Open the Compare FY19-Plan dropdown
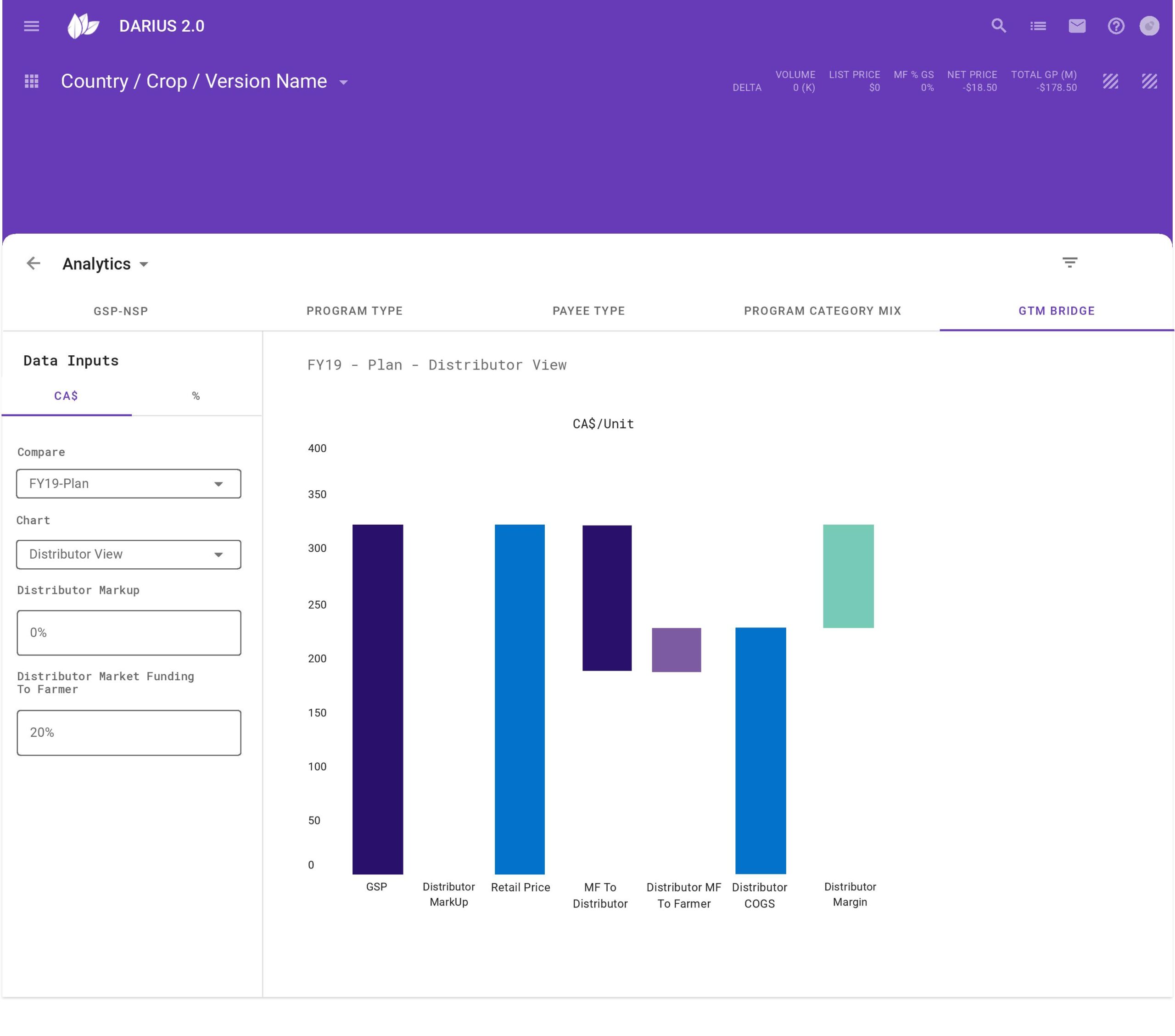This screenshot has height=1036, width=1175. tap(129, 483)
